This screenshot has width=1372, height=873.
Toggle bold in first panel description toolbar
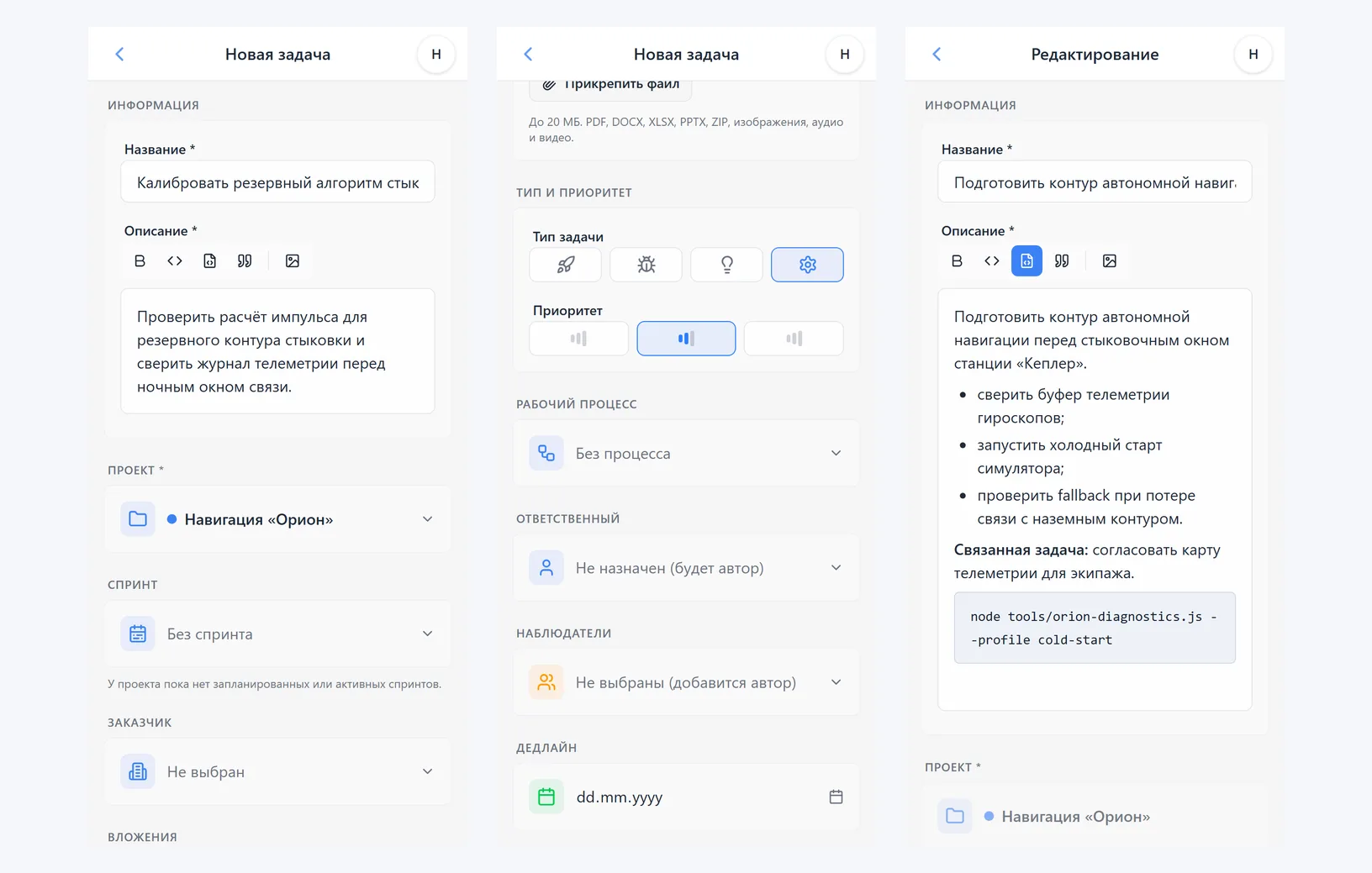point(140,260)
